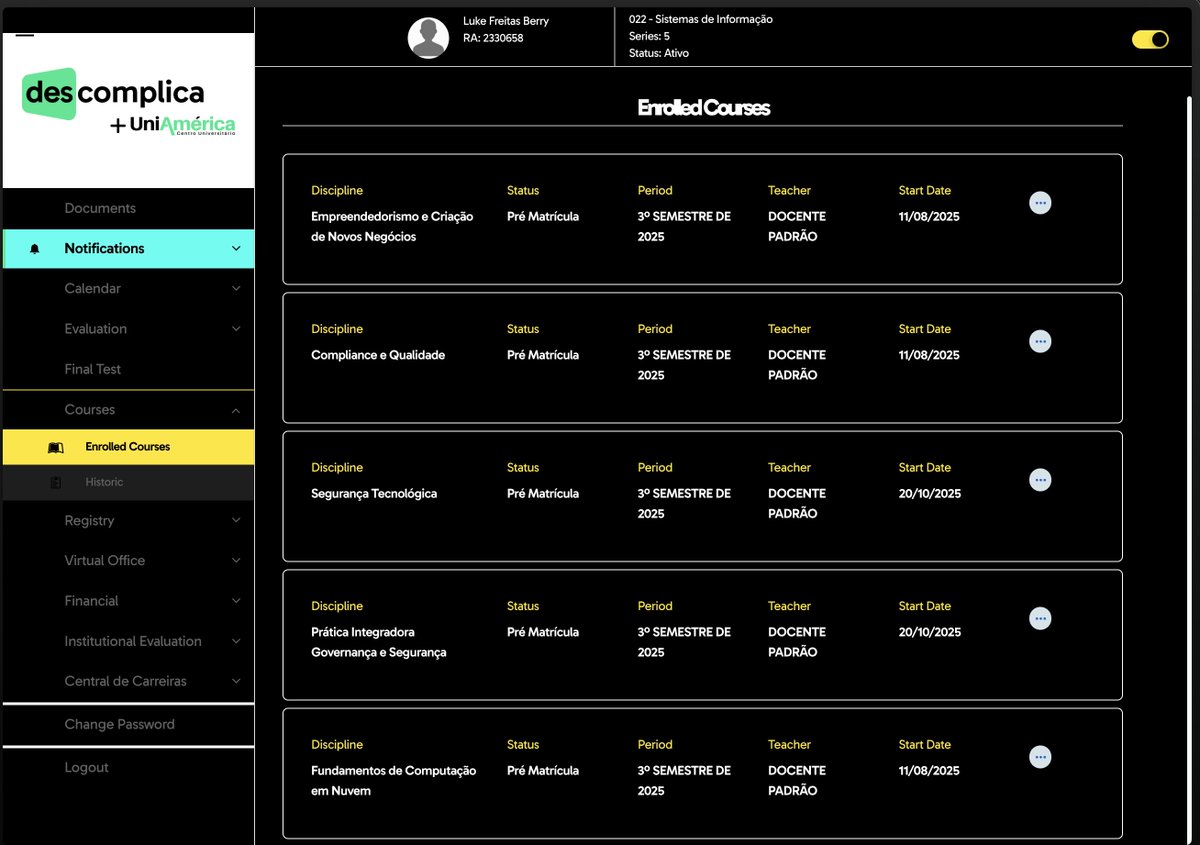Select Enrolled Courses submenu item

click(128, 447)
